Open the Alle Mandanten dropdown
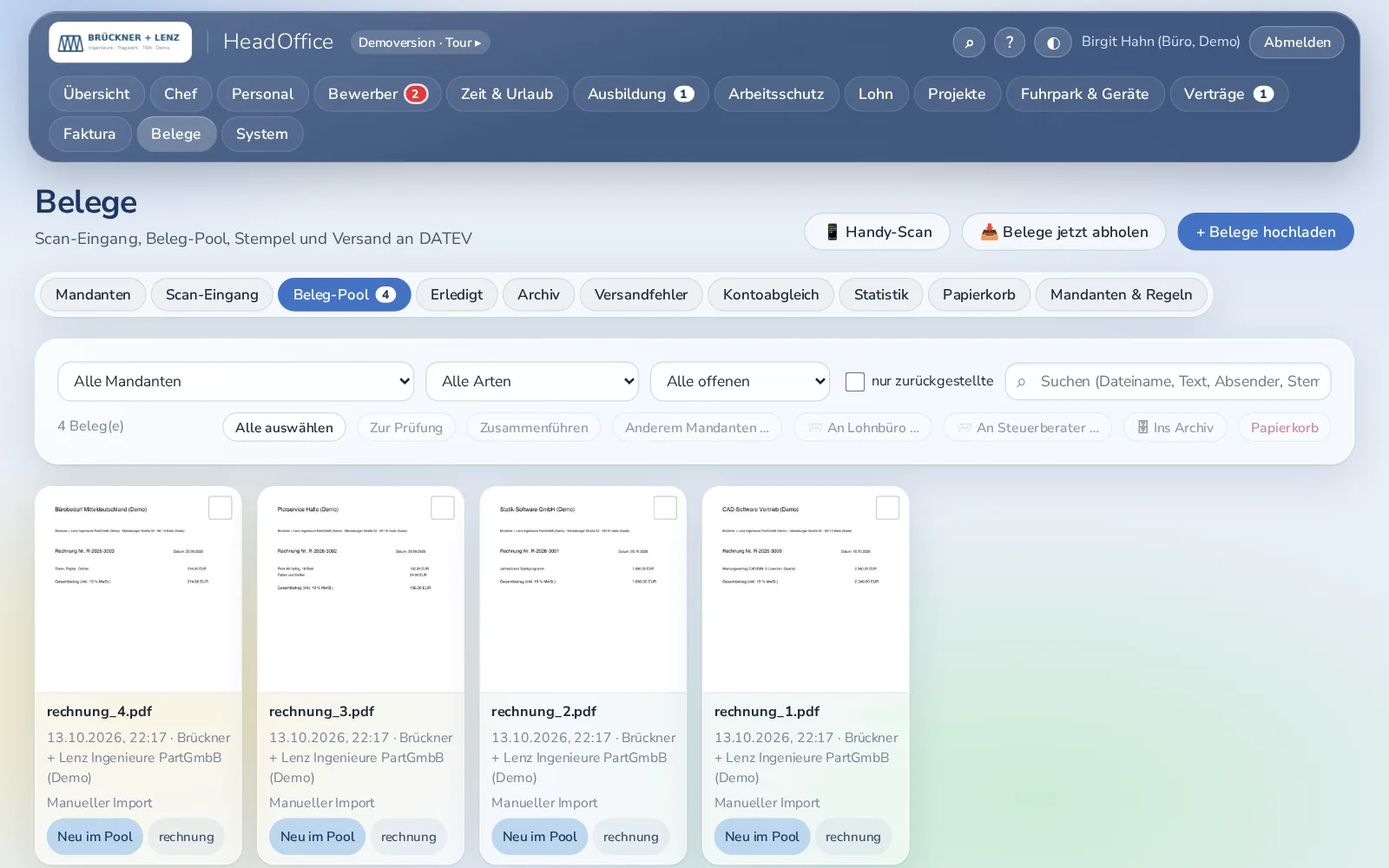 [236, 382]
